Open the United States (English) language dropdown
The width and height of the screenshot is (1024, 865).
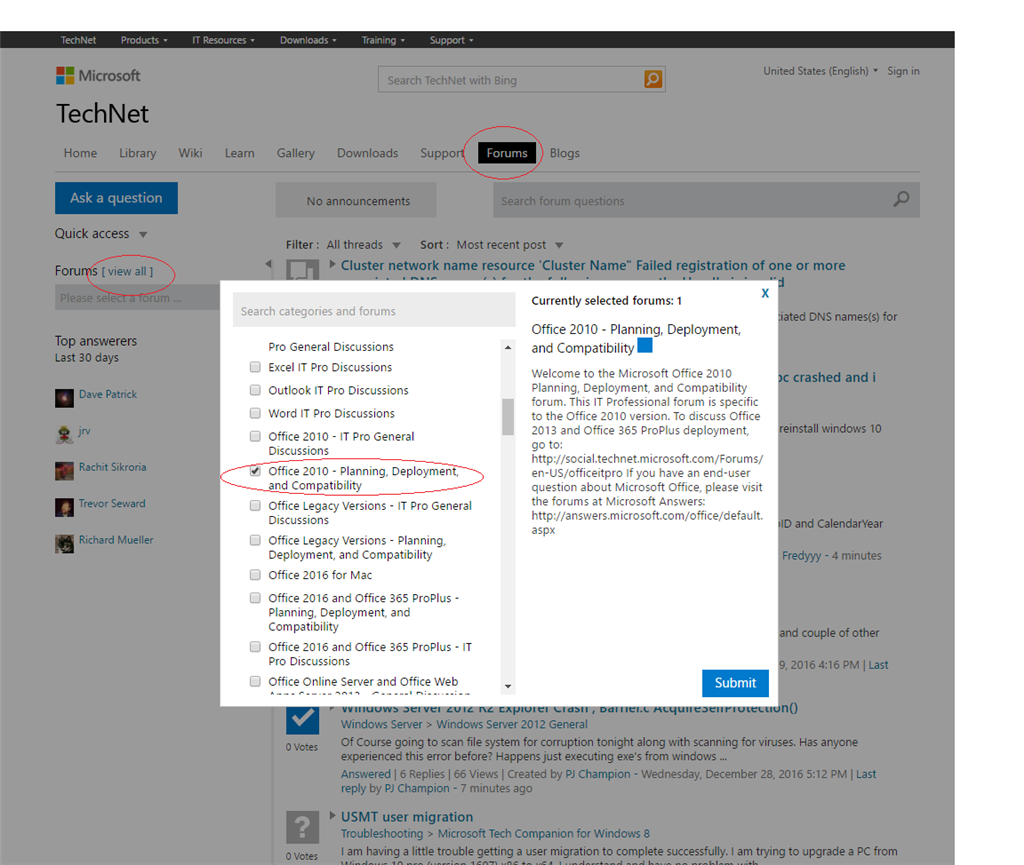coord(820,71)
